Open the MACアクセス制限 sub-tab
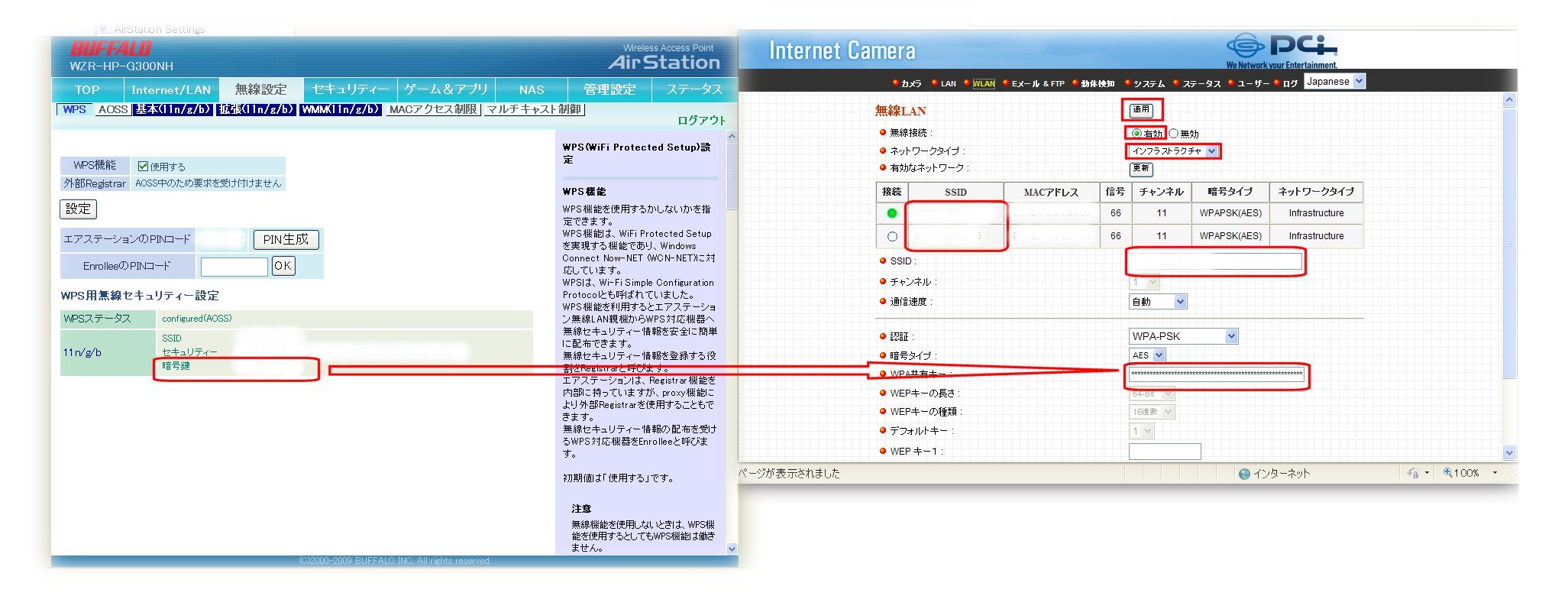Screen dimensions: 1568x609 (433, 109)
